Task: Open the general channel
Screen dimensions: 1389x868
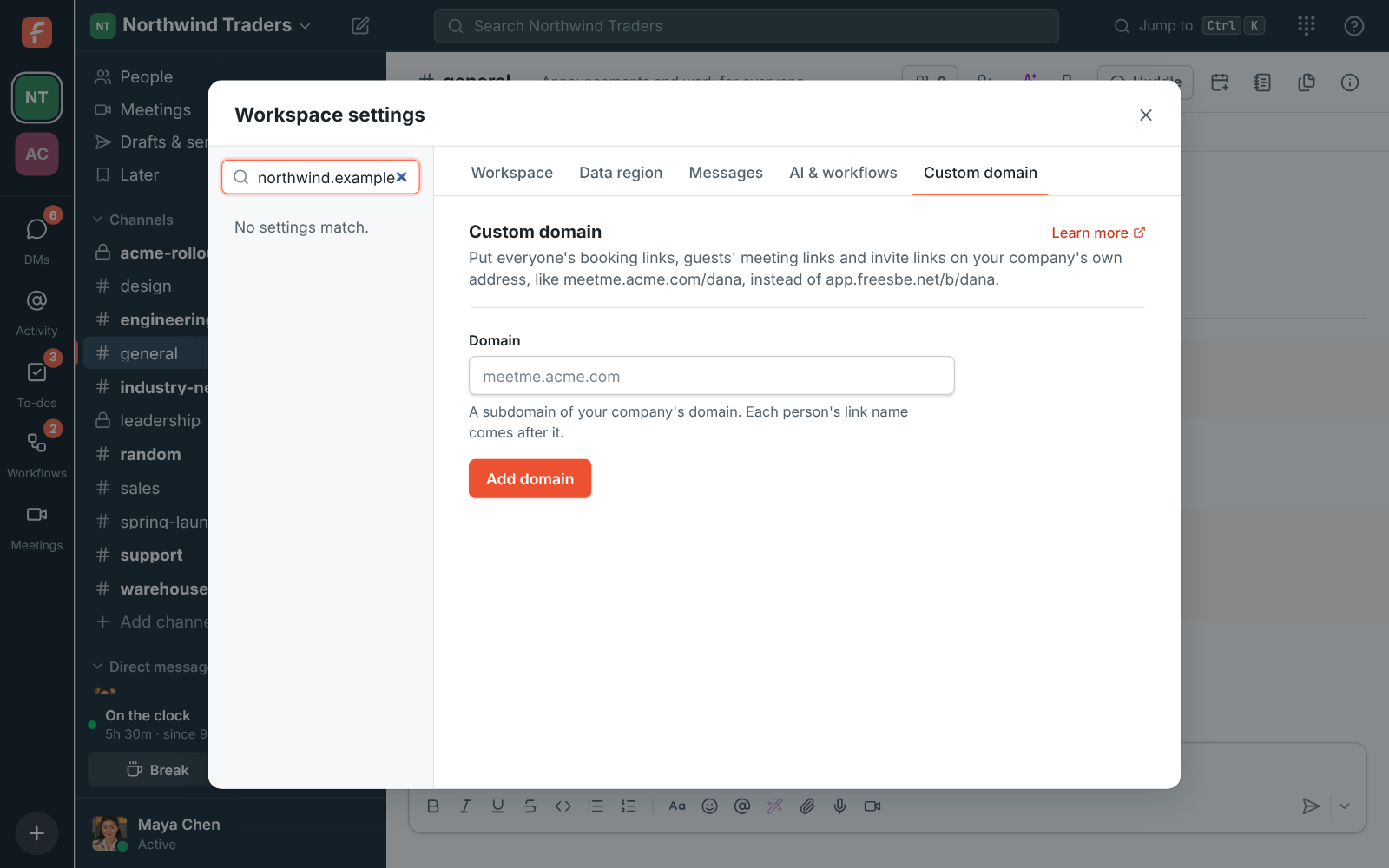Action: (x=146, y=353)
